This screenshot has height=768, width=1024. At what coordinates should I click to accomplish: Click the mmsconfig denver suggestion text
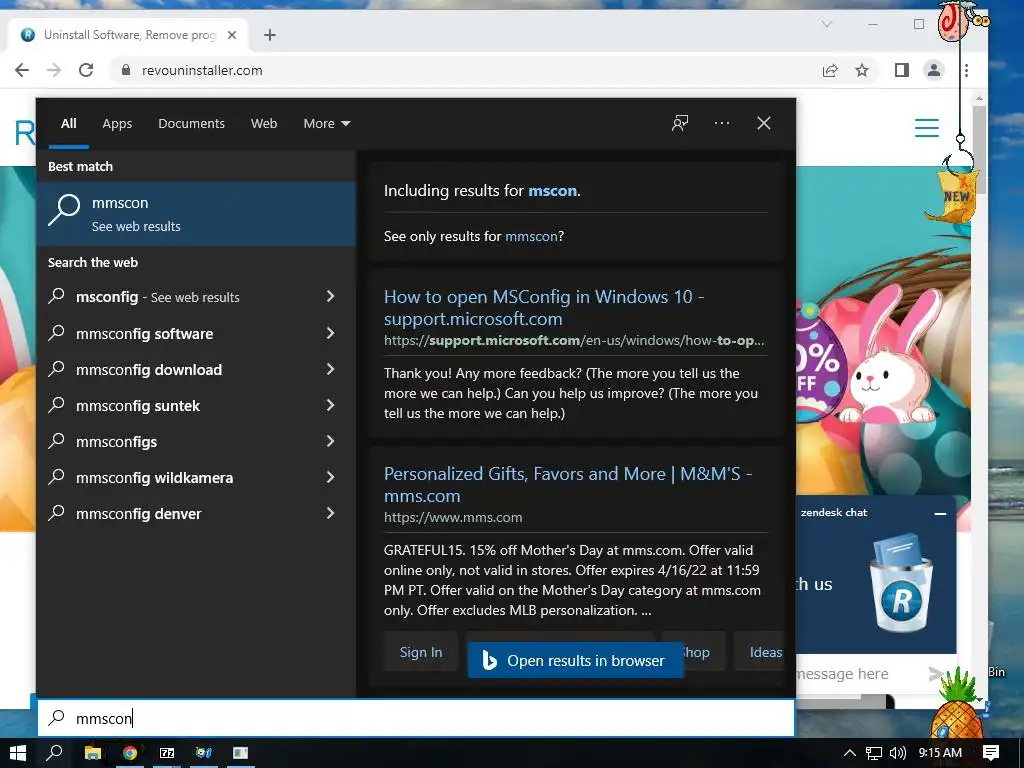pyautogui.click(x=138, y=514)
